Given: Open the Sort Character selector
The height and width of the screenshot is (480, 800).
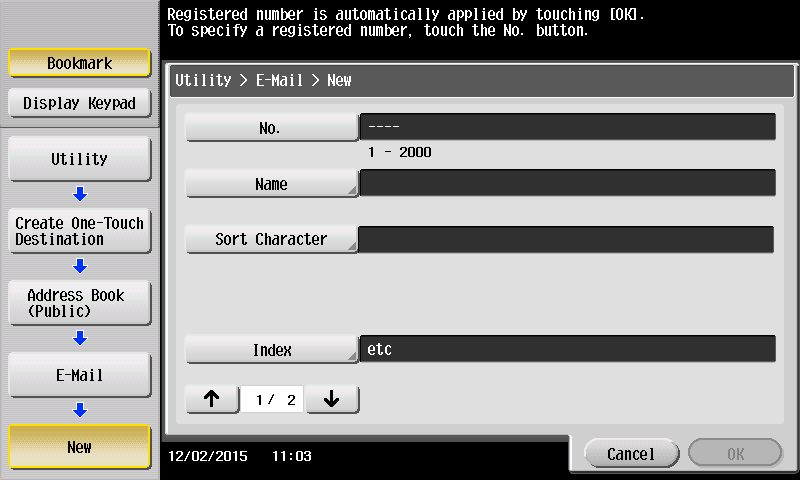Looking at the screenshot, I should pyautogui.click(x=271, y=240).
